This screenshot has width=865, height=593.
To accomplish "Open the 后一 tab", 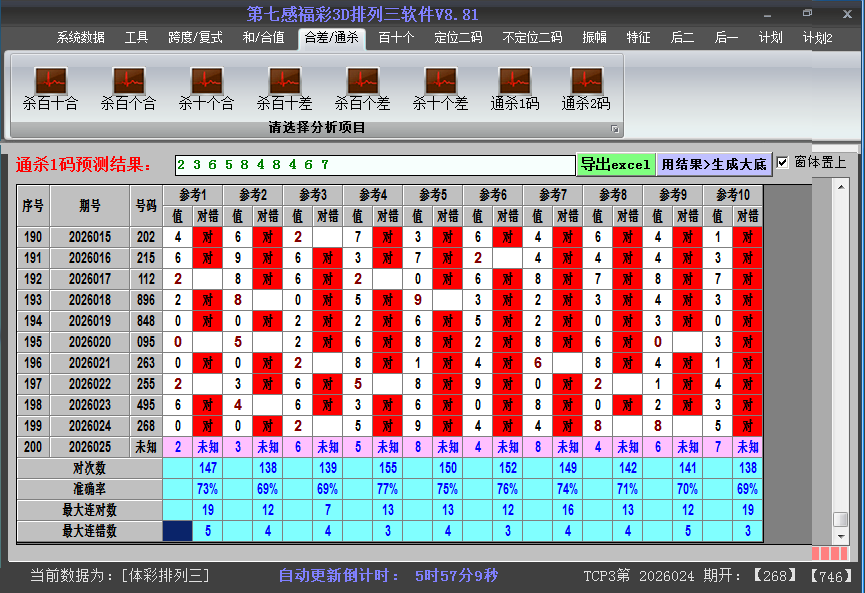I will point(726,37).
